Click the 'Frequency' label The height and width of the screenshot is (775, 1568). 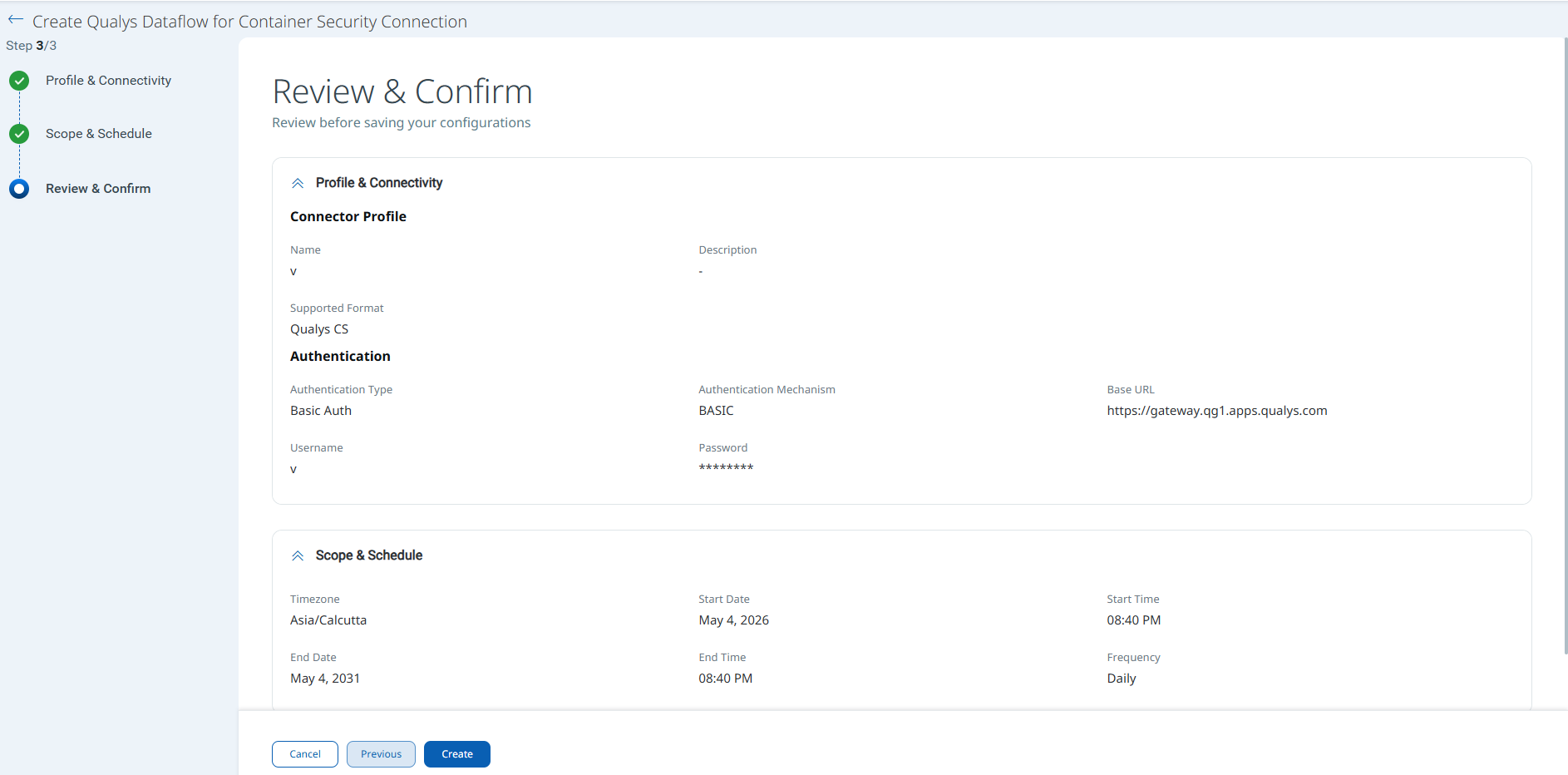click(1133, 657)
